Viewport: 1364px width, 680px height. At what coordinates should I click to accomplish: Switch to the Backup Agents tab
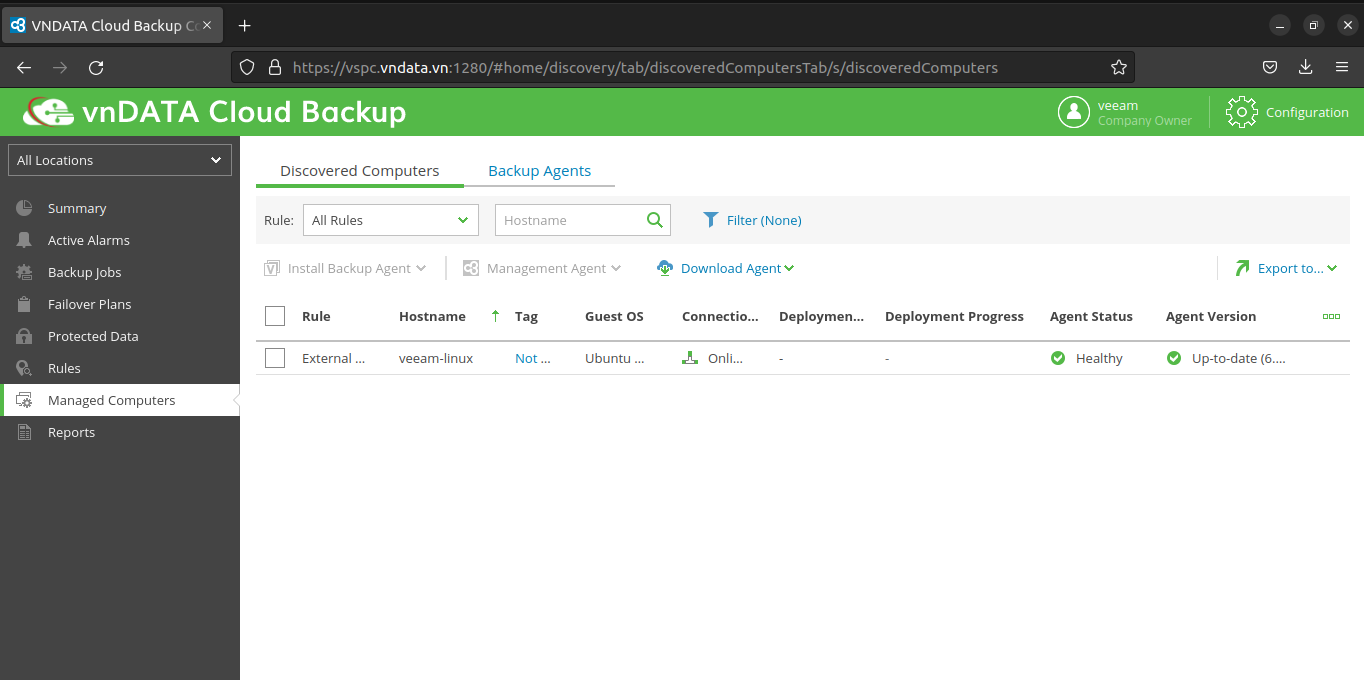(539, 171)
